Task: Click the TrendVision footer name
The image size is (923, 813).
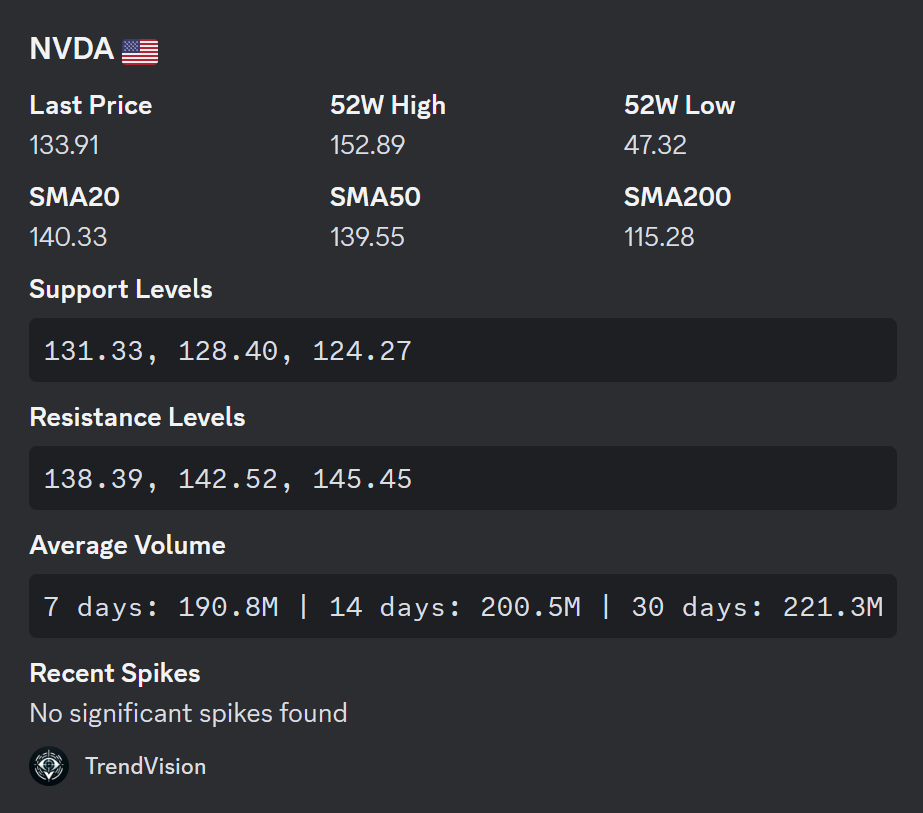Action: (145, 766)
